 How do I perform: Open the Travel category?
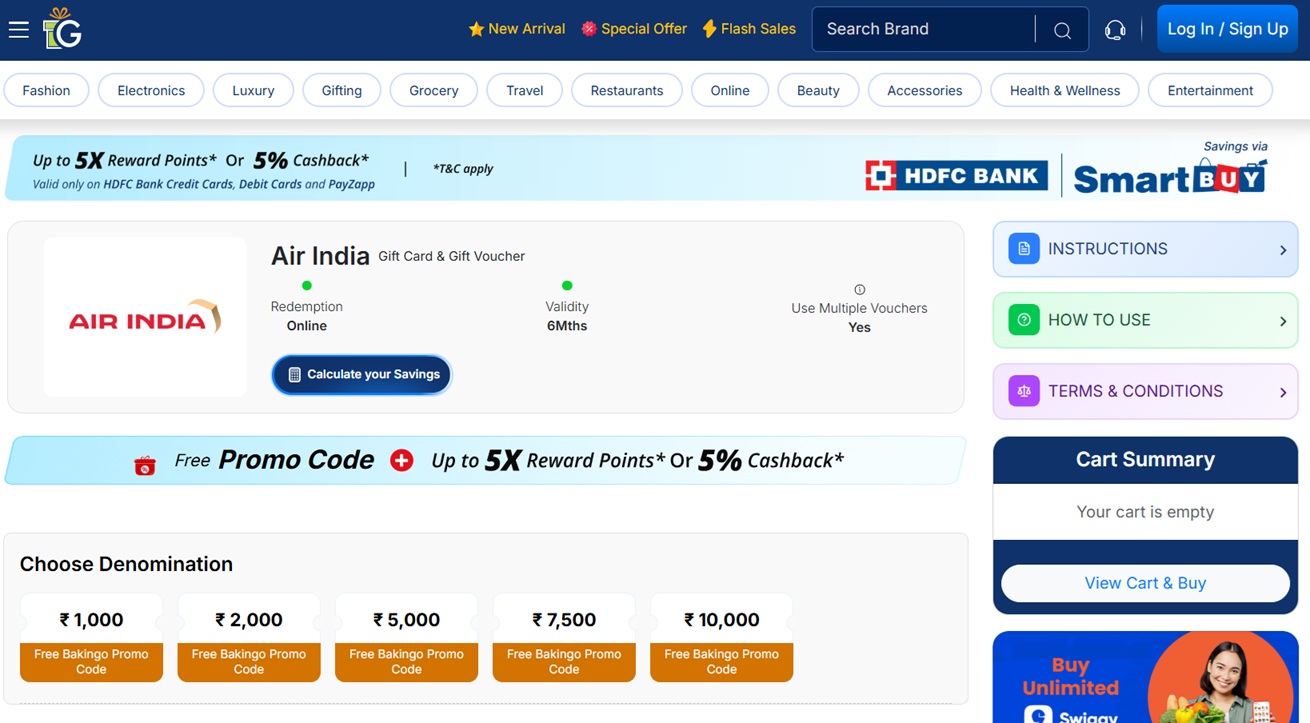click(x=525, y=90)
